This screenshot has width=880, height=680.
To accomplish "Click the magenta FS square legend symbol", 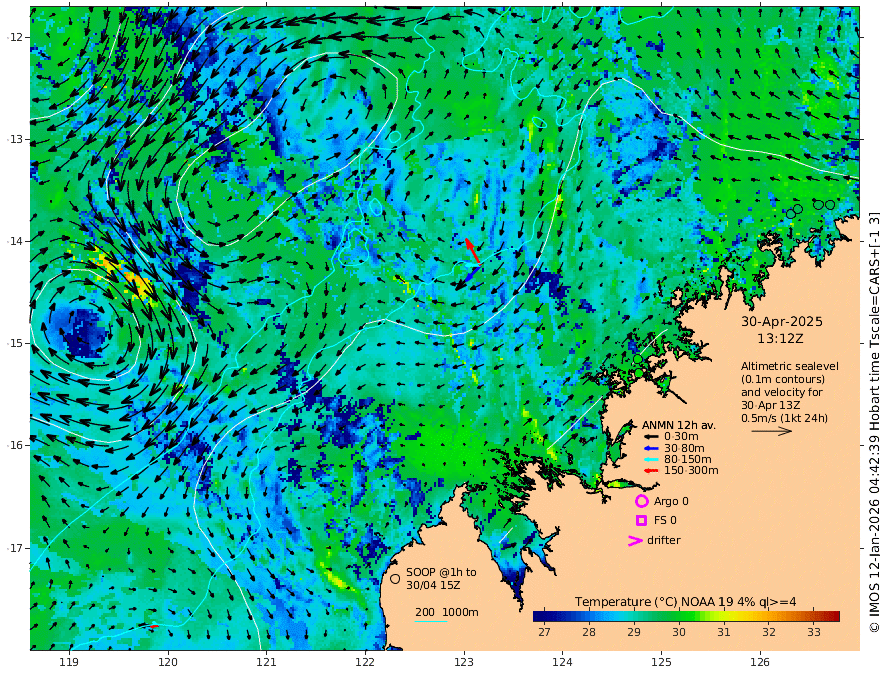I will [x=641, y=521].
